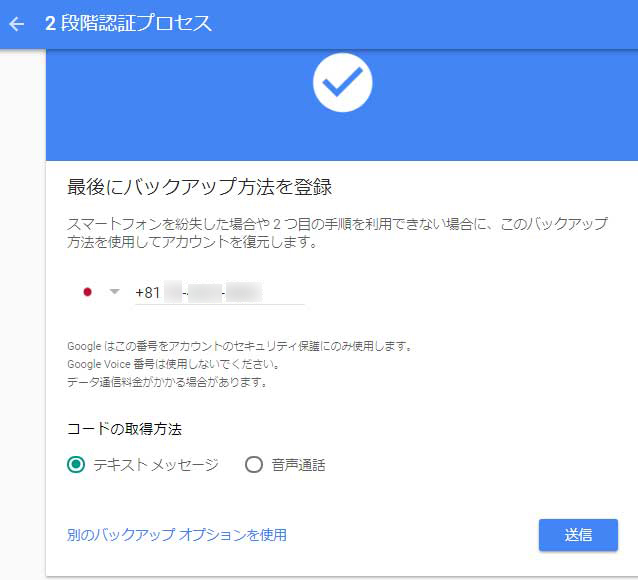This screenshot has height=580, width=638.
Task: Click the テキスト メッセージ option label
Action: (156, 464)
